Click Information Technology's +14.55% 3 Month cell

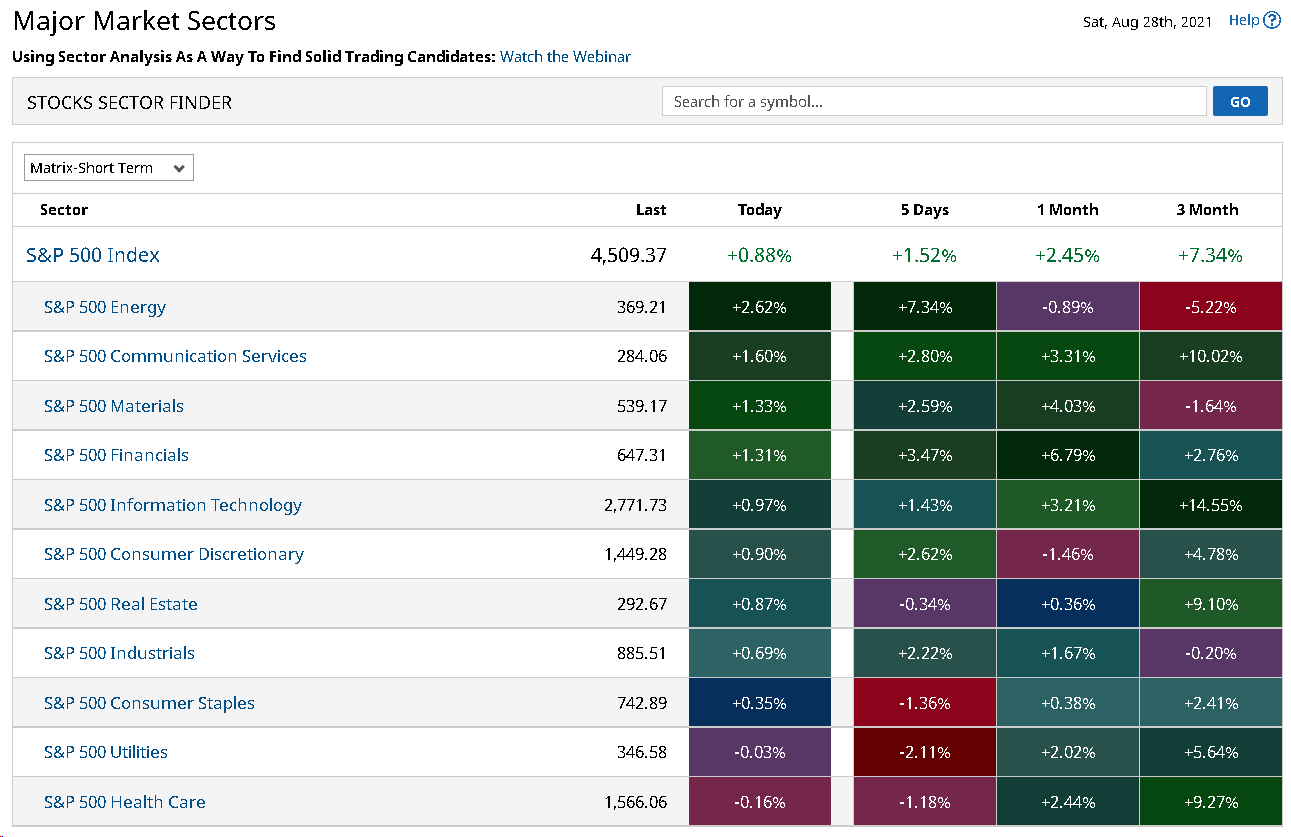pos(1210,505)
